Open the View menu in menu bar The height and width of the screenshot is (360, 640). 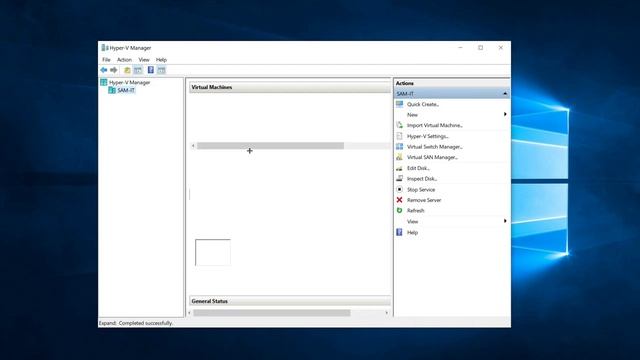[144, 60]
